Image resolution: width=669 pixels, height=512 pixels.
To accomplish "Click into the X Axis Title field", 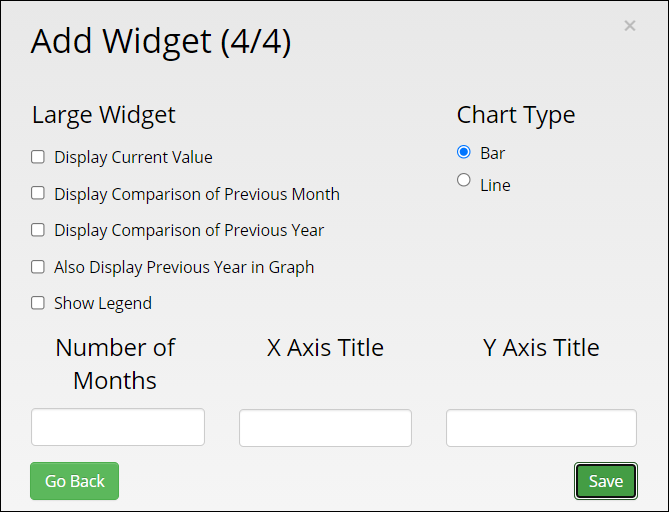I will [x=325, y=428].
